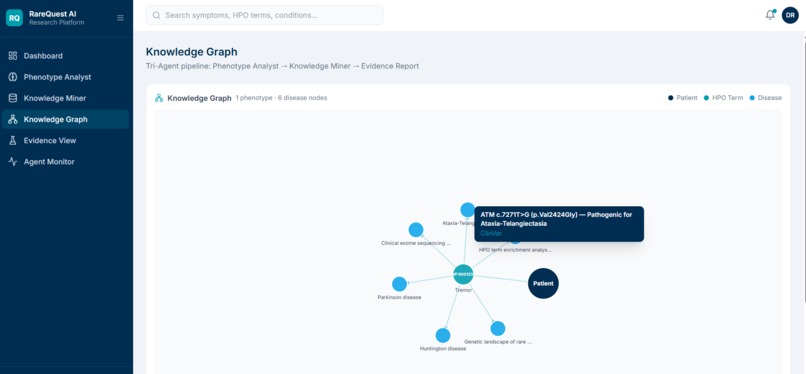Click 'Genetic landscape of rare ...' label
The height and width of the screenshot is (374, 806).
click(x=498, y=341)
